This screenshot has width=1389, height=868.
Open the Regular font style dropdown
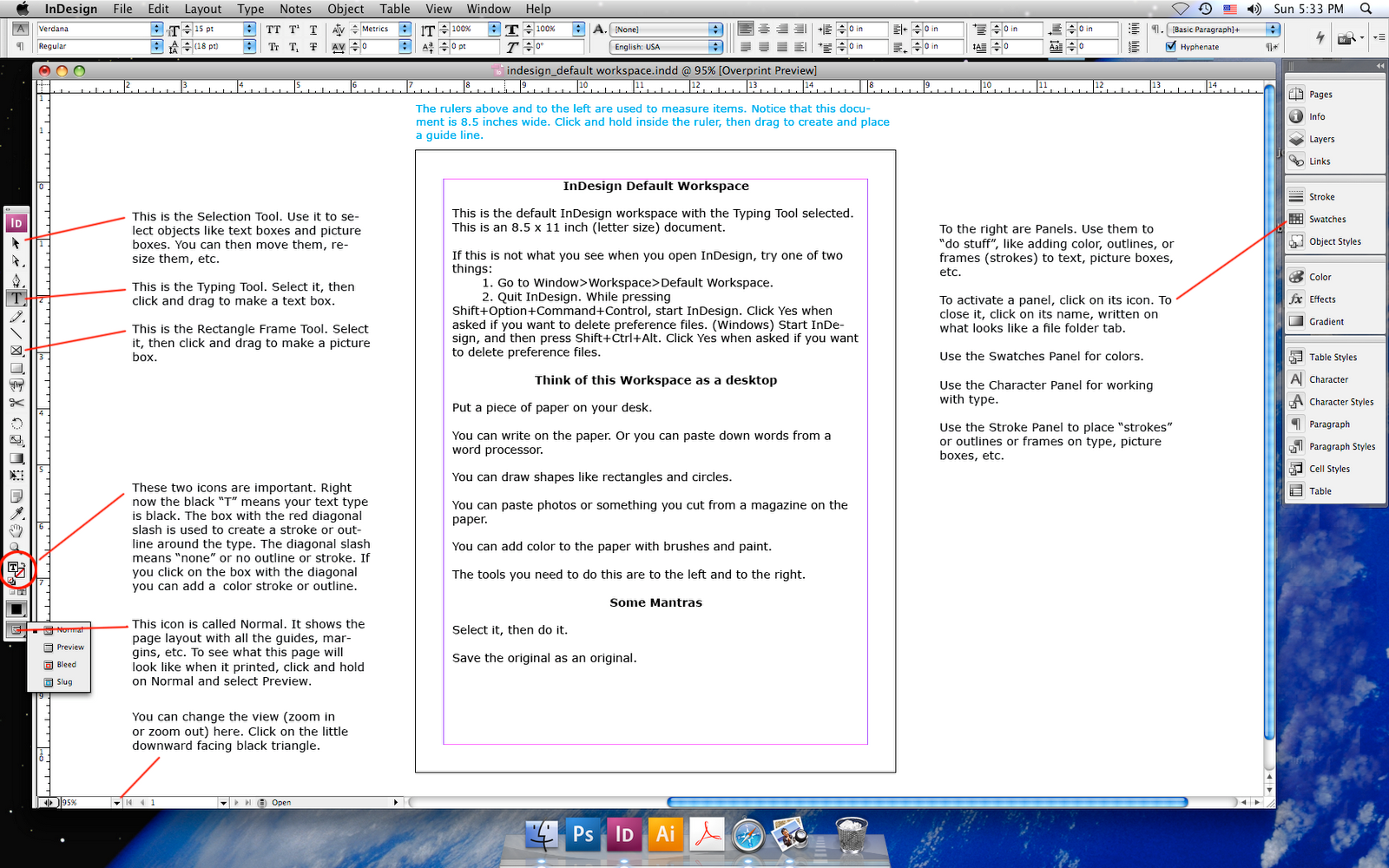tap(157, 46)
